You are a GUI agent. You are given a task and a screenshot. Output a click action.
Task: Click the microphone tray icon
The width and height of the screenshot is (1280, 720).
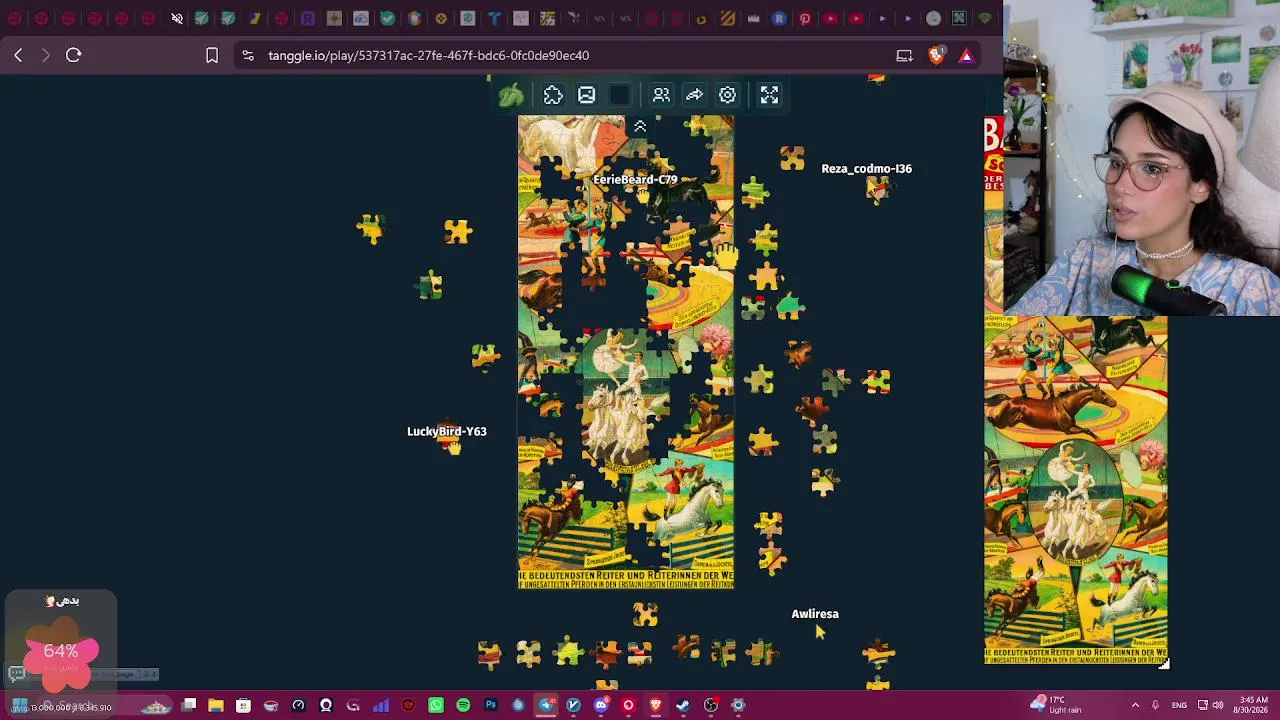(x=1155, y=705)
